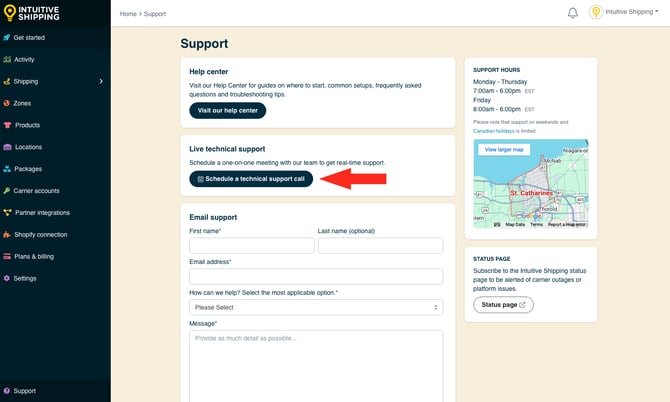
Task: Open the 'Please Select' help topic dropdown
Action: (316, 307)
